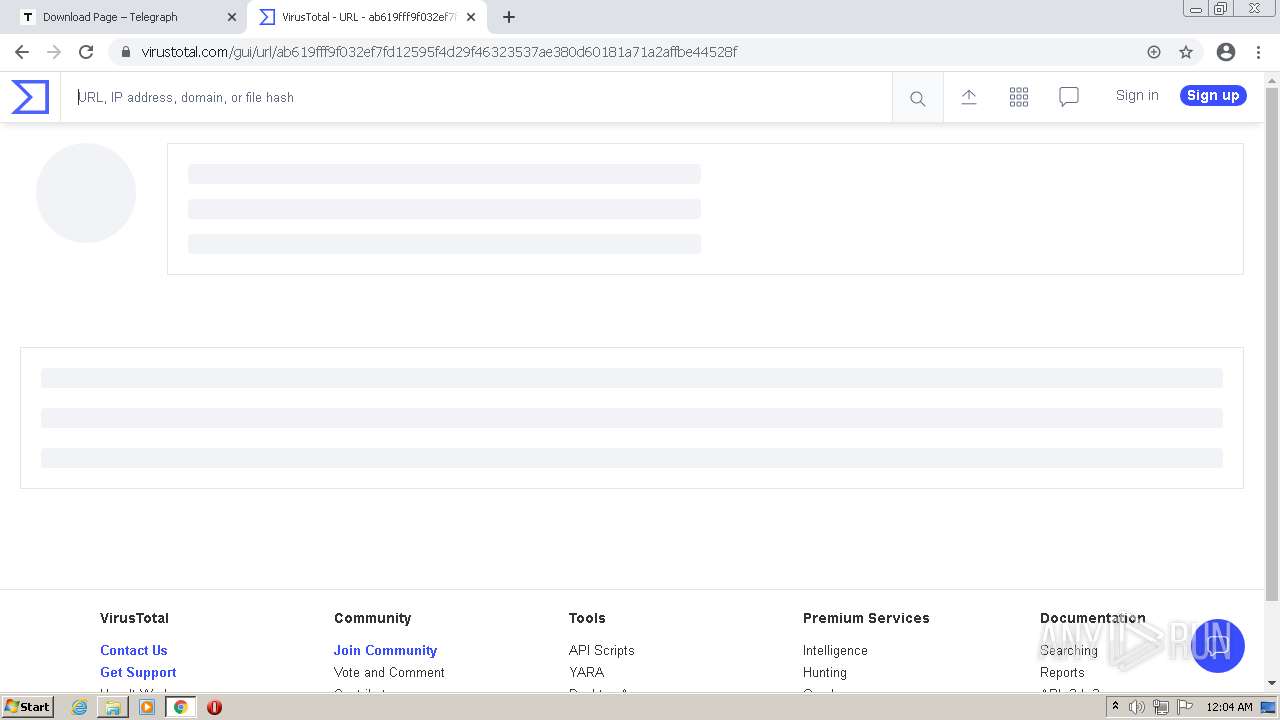Open the apps grid icon

(x=1019, y=97)
